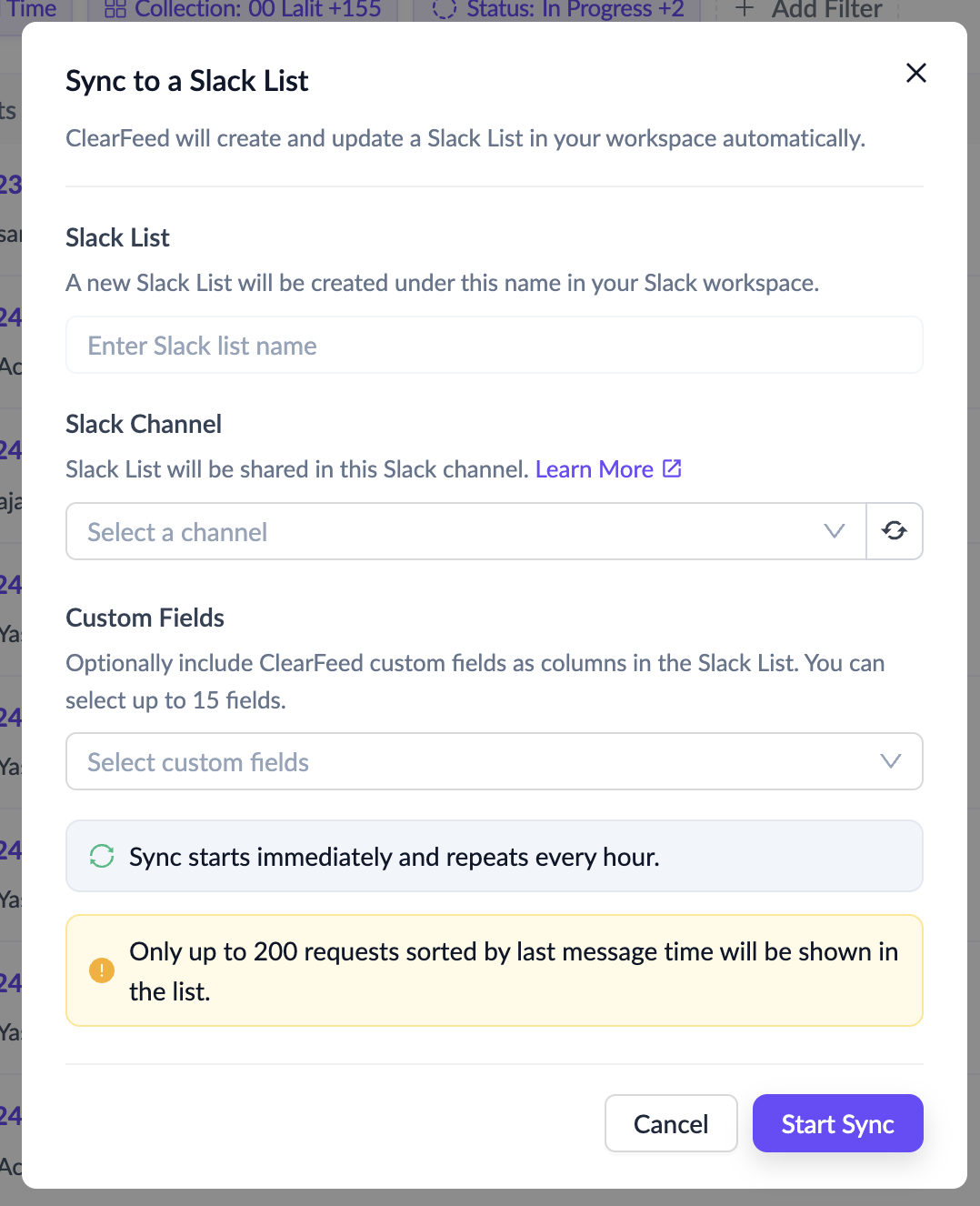This screenshot has height=1206, width=980.
Task: Select the Status: In Progress +2 filter
Action: (x=575, y=9)
